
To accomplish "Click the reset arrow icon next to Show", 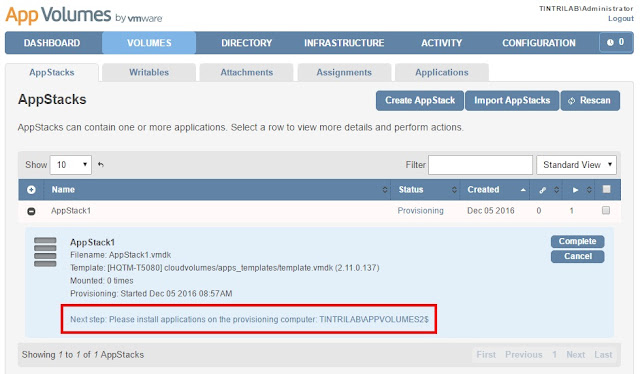I will 101,165.
